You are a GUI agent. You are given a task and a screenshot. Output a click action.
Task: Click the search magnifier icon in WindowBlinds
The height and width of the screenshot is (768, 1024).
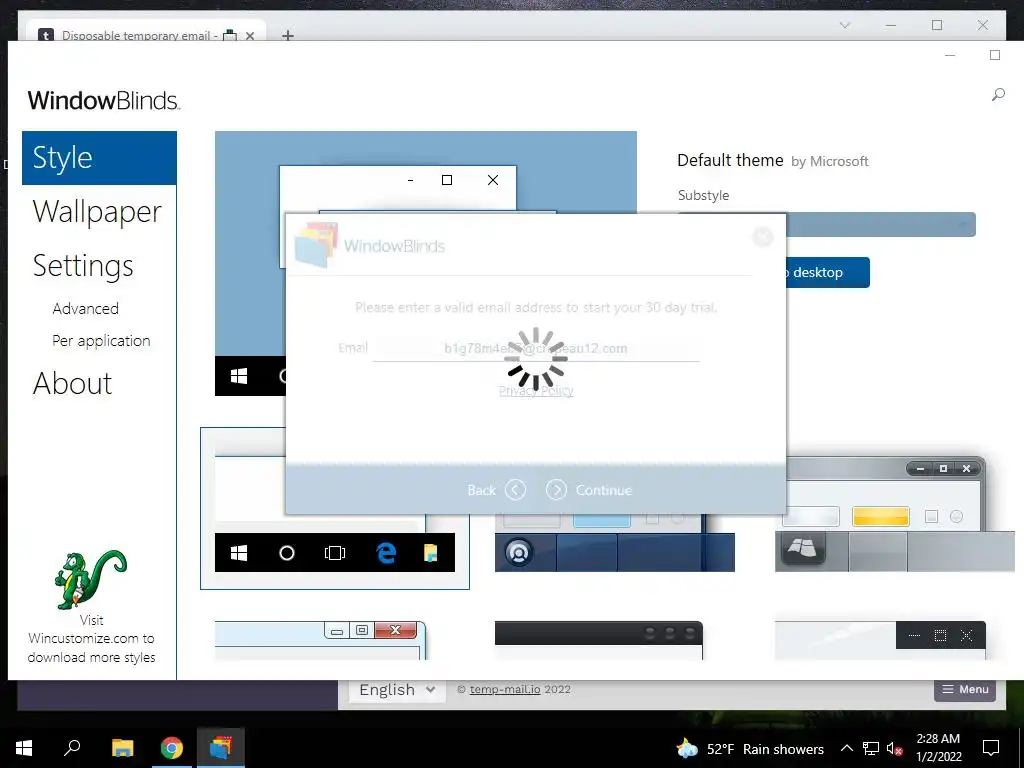coord(998,95)
